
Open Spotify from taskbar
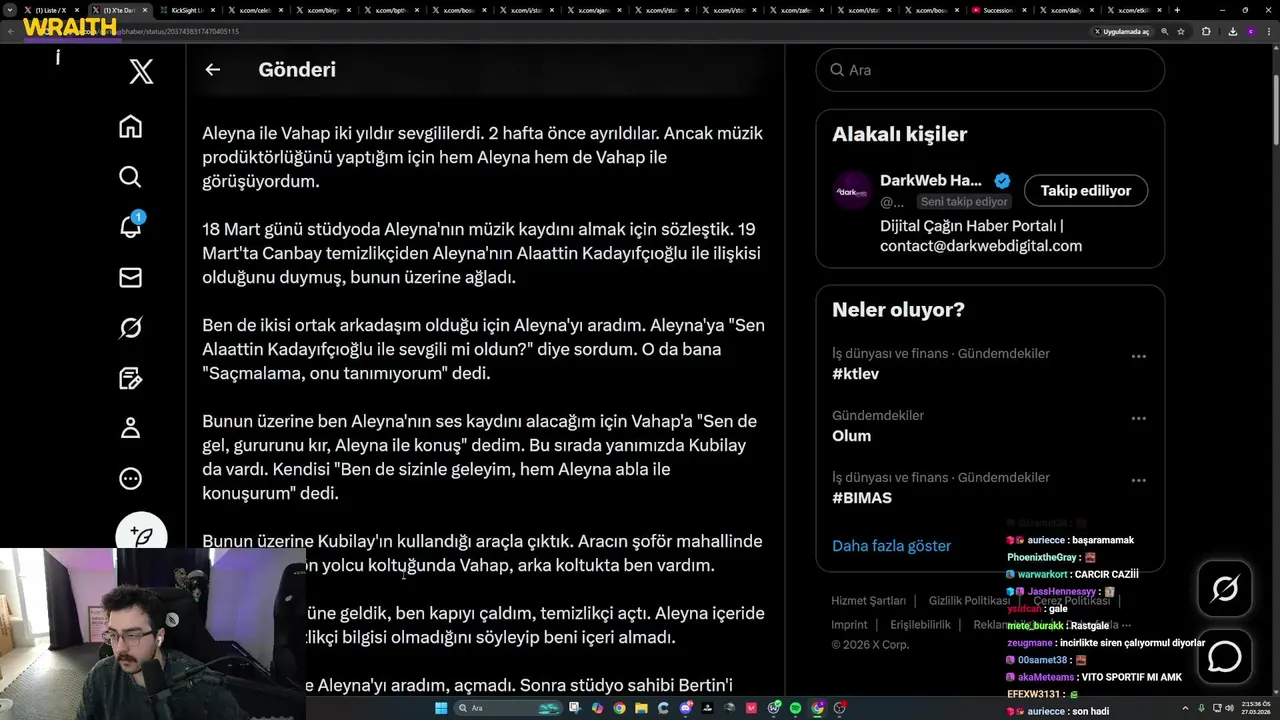795,708
